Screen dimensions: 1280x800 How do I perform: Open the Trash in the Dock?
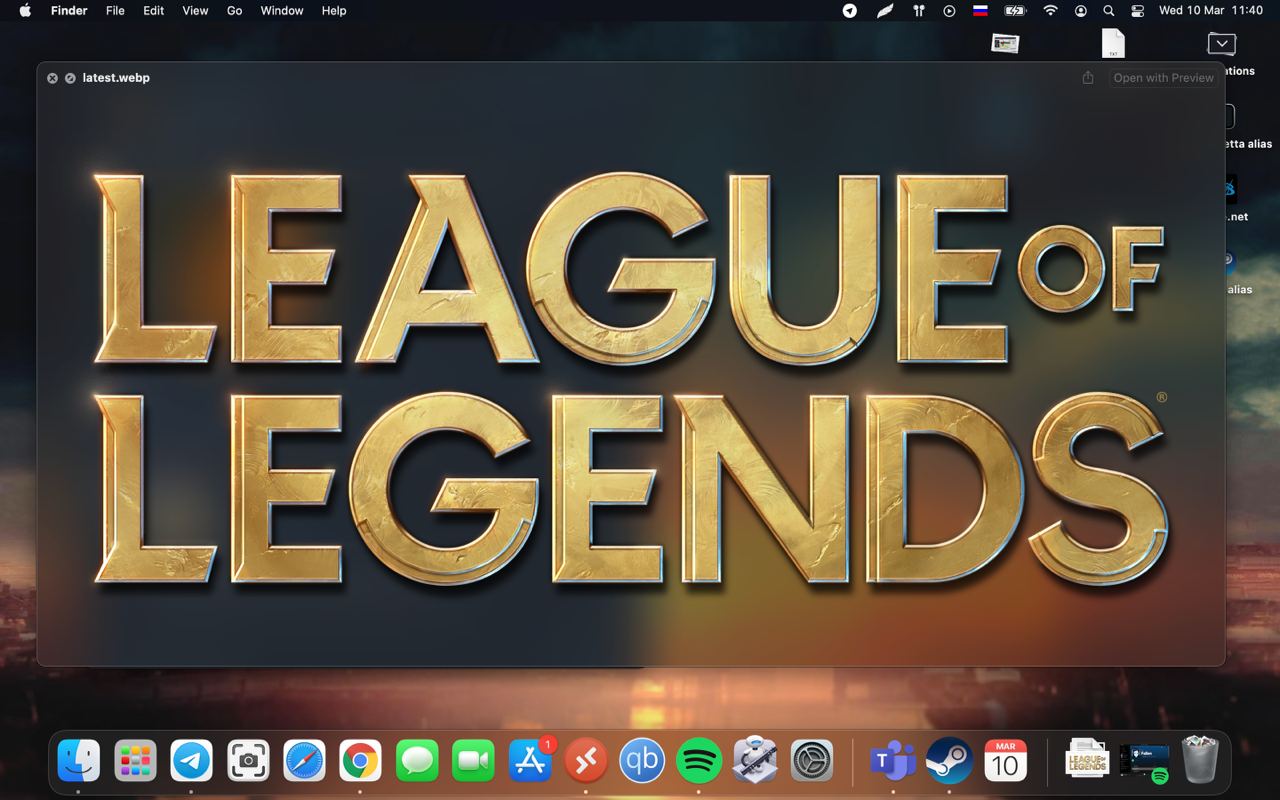(1200, 761)
